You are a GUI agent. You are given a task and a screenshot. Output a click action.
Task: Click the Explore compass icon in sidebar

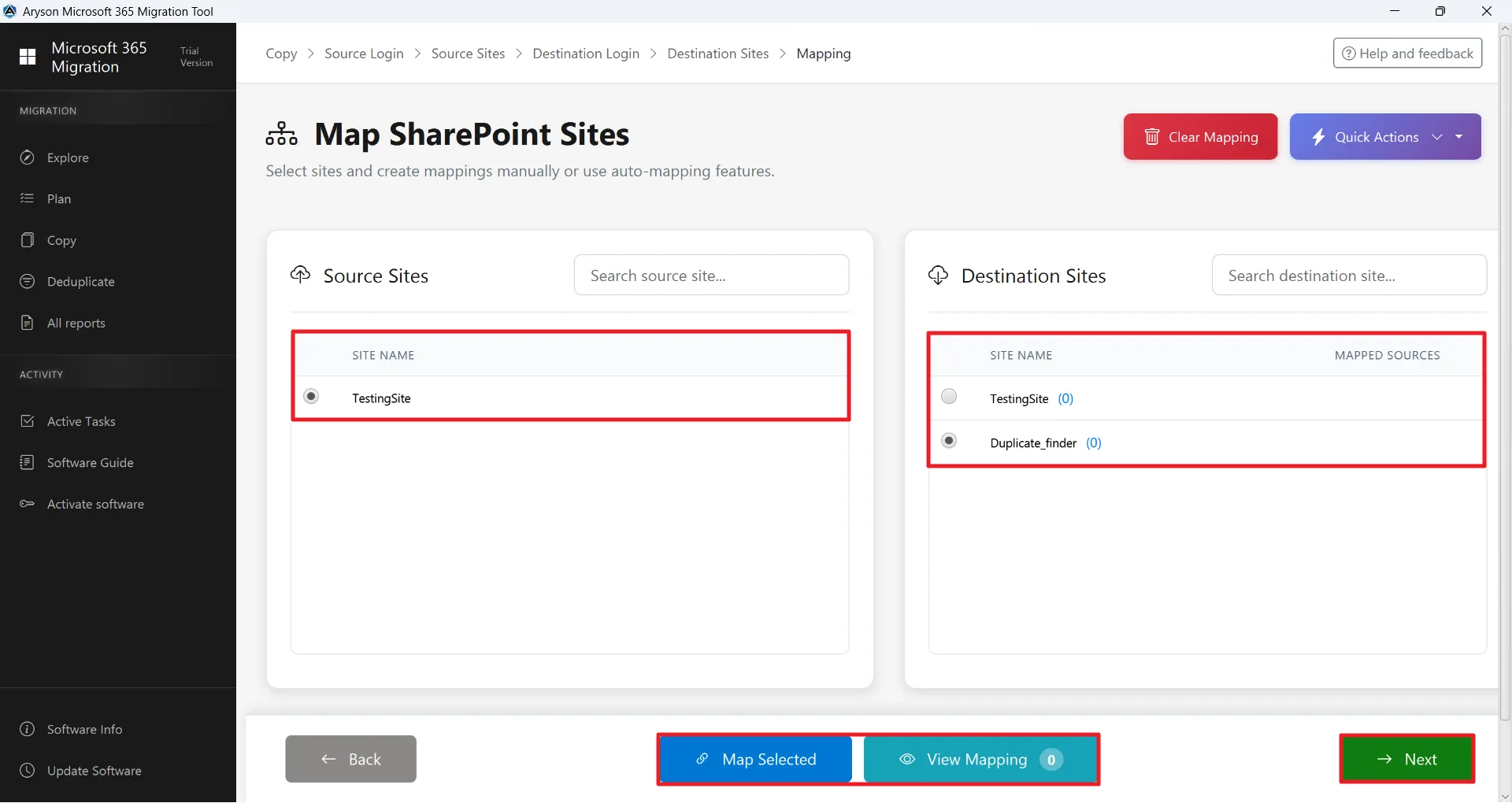28,157
